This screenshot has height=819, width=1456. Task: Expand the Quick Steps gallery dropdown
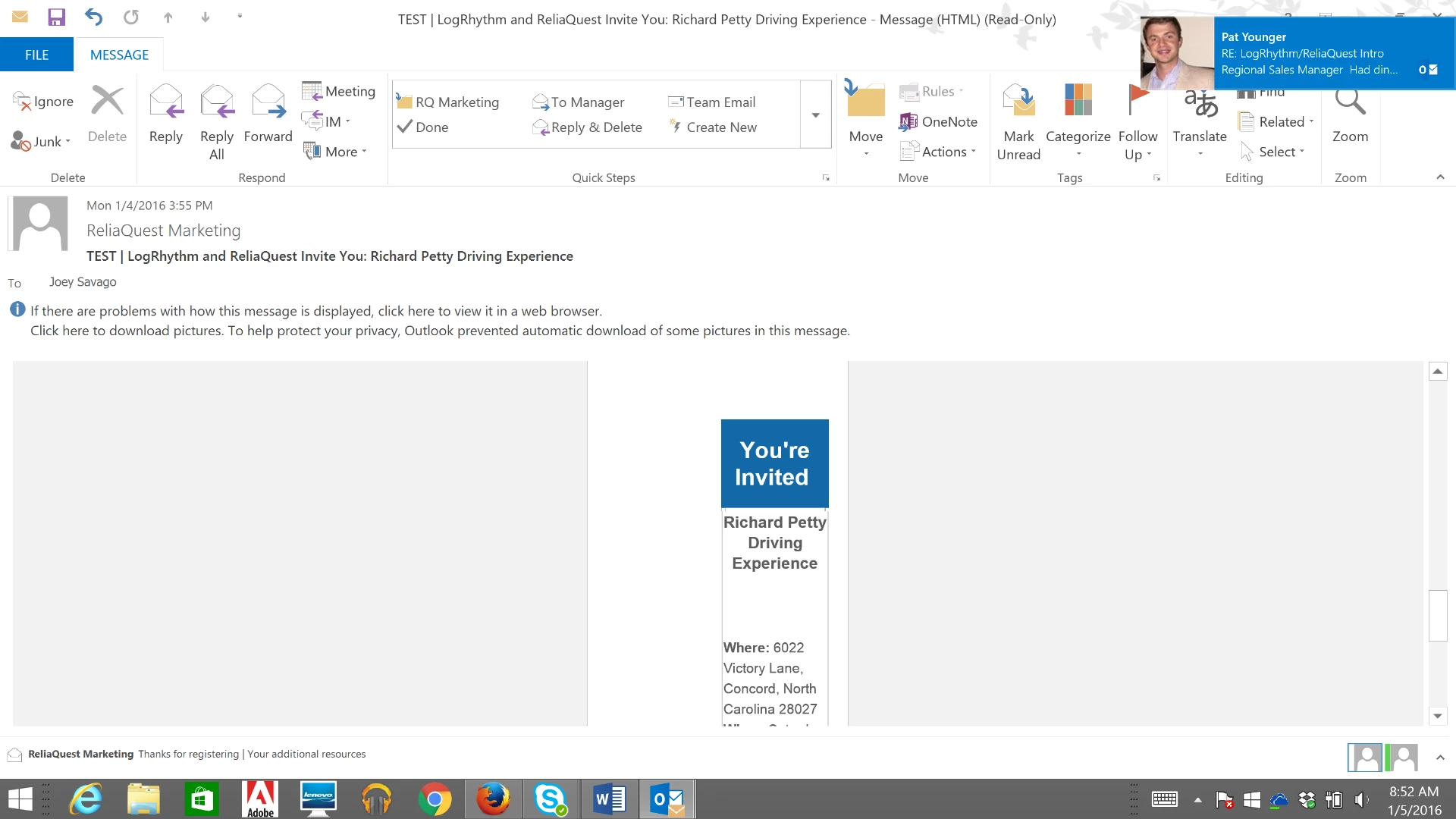[816, 115]
